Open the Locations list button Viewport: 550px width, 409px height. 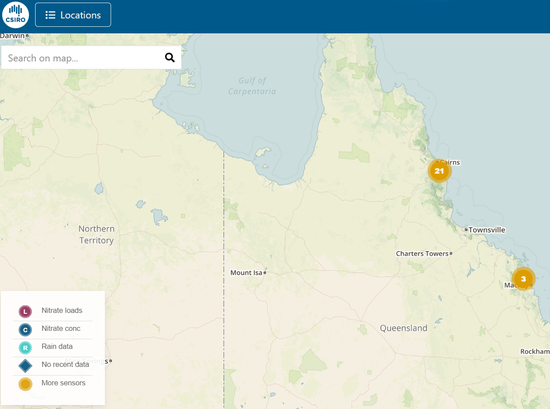tap(73, 15)
